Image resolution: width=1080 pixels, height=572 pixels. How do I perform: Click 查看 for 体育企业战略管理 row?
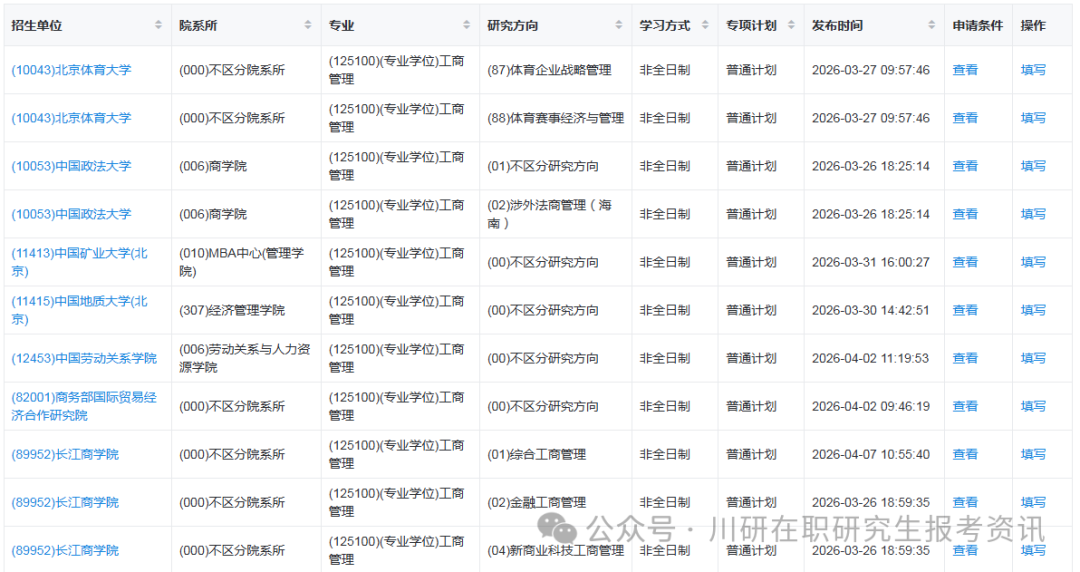tap(965, 70)
